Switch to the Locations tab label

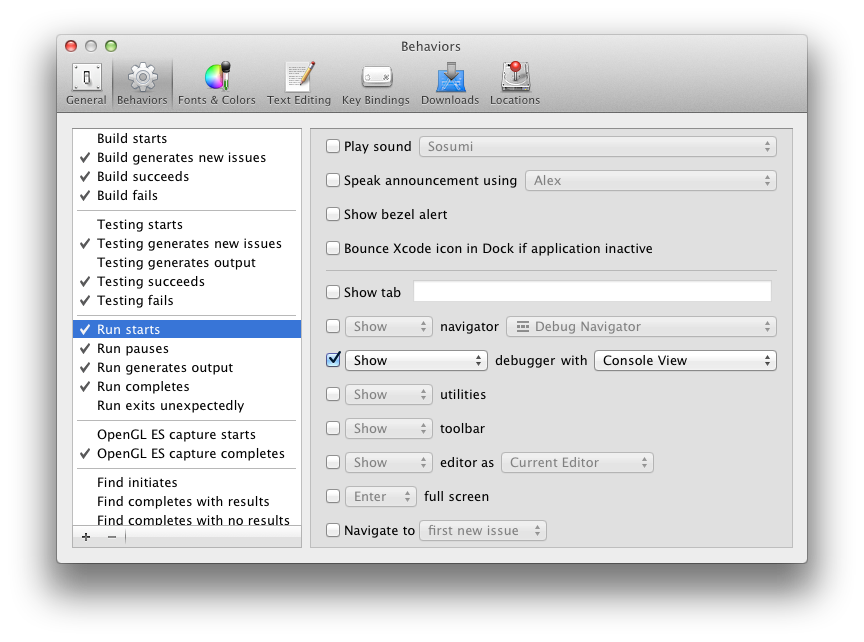(515, 100)
